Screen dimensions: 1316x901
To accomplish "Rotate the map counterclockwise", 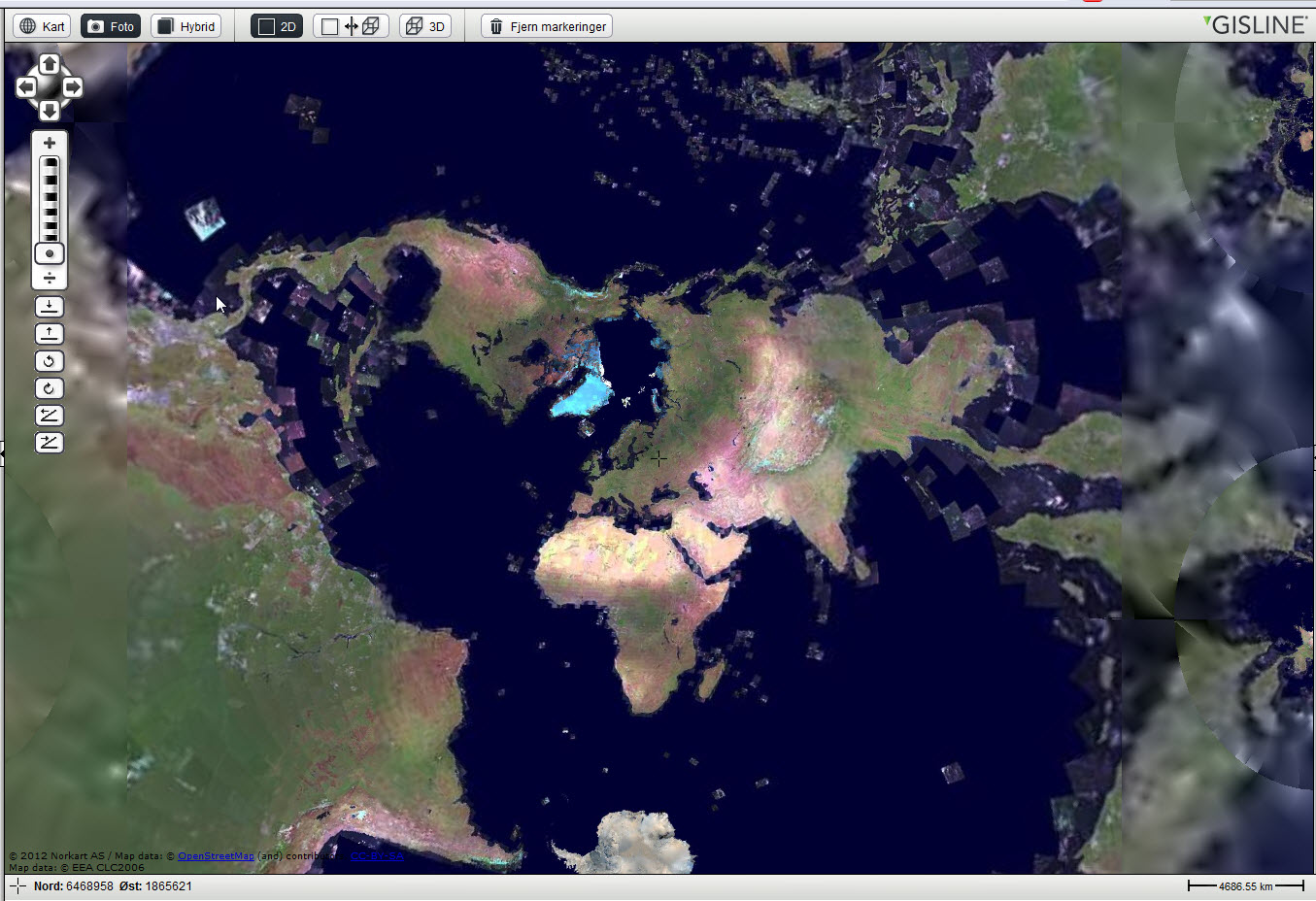I will (50, 361).
